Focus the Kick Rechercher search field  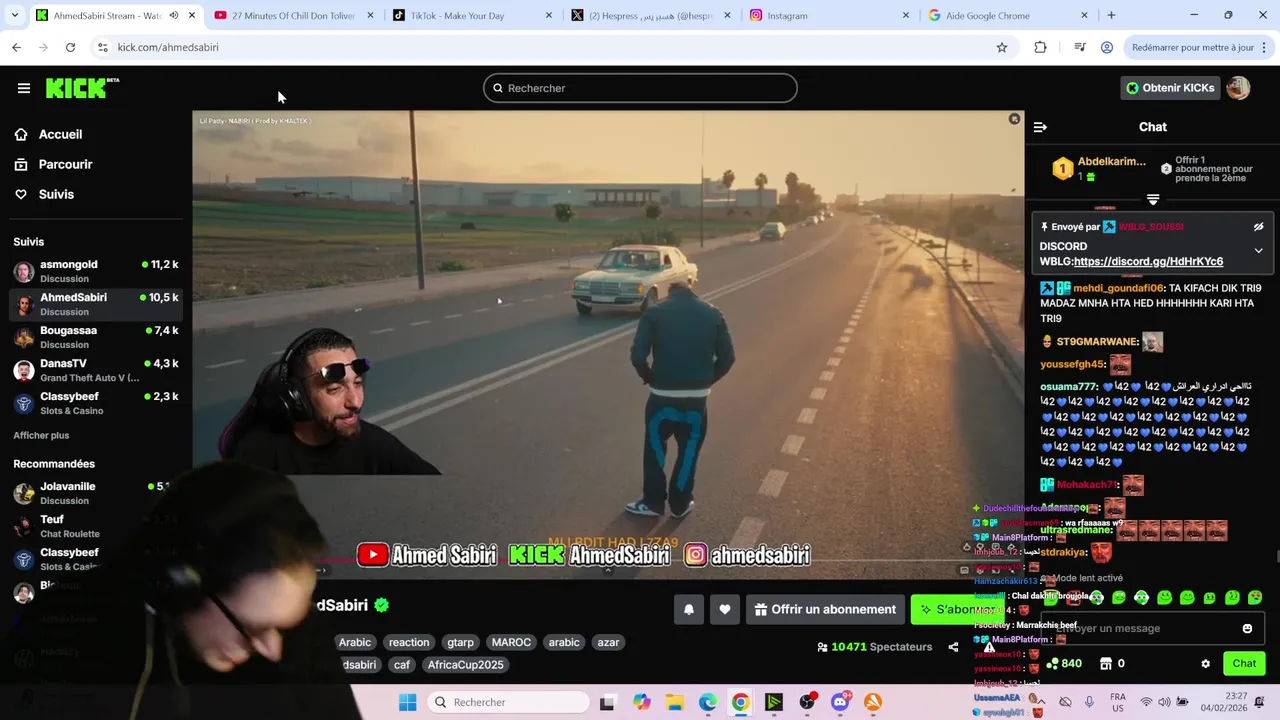tap(640, 88)
